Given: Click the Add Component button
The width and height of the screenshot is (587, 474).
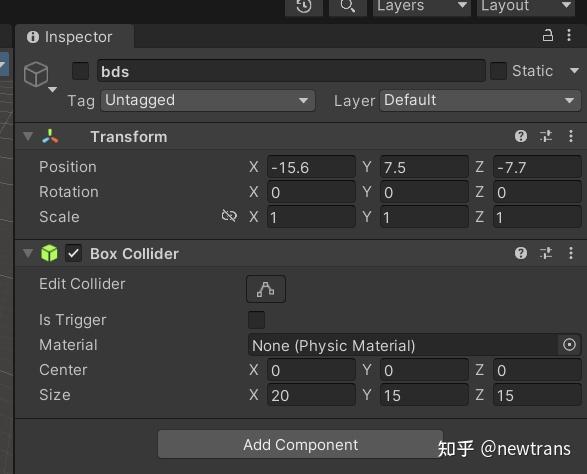Looking at the screenshot, I should (x=300, y=445).
